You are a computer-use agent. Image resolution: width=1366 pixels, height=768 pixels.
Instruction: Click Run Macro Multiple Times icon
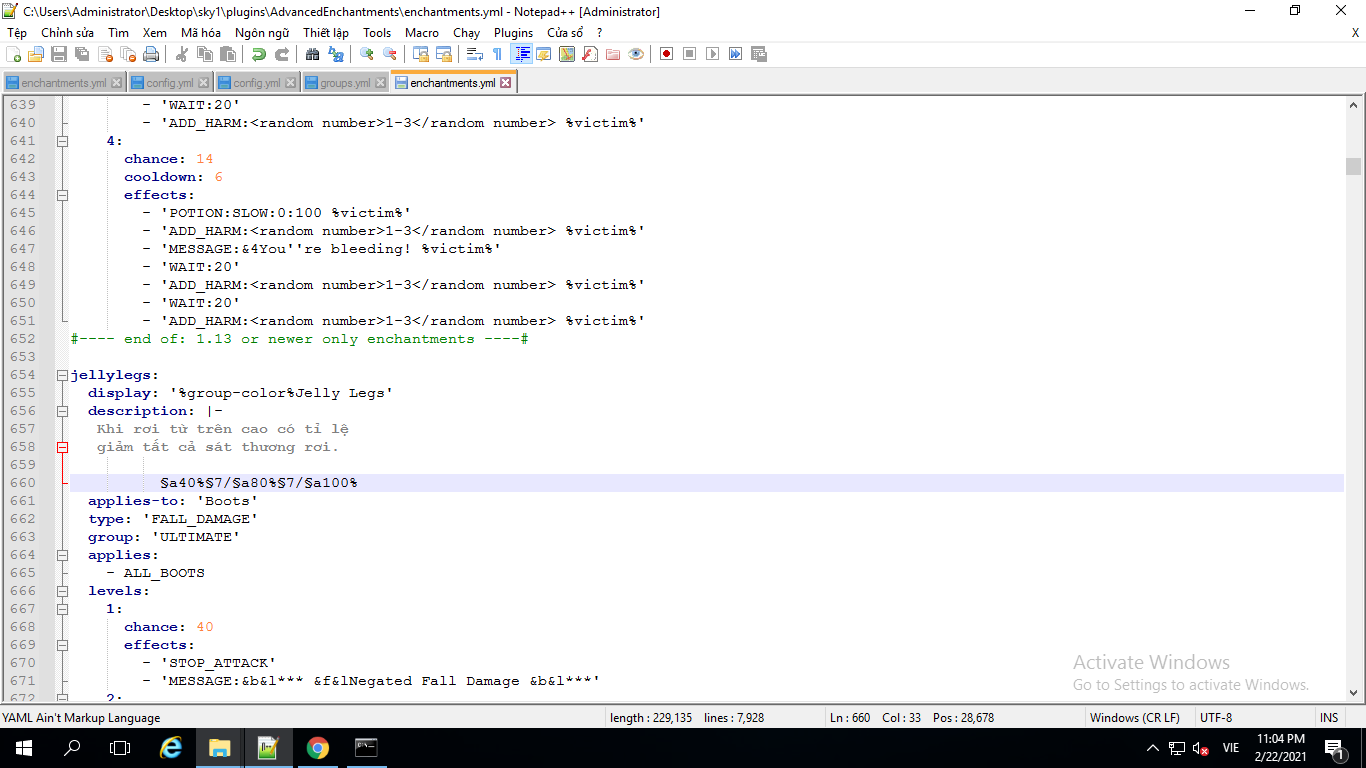click(x=735, y=54)
